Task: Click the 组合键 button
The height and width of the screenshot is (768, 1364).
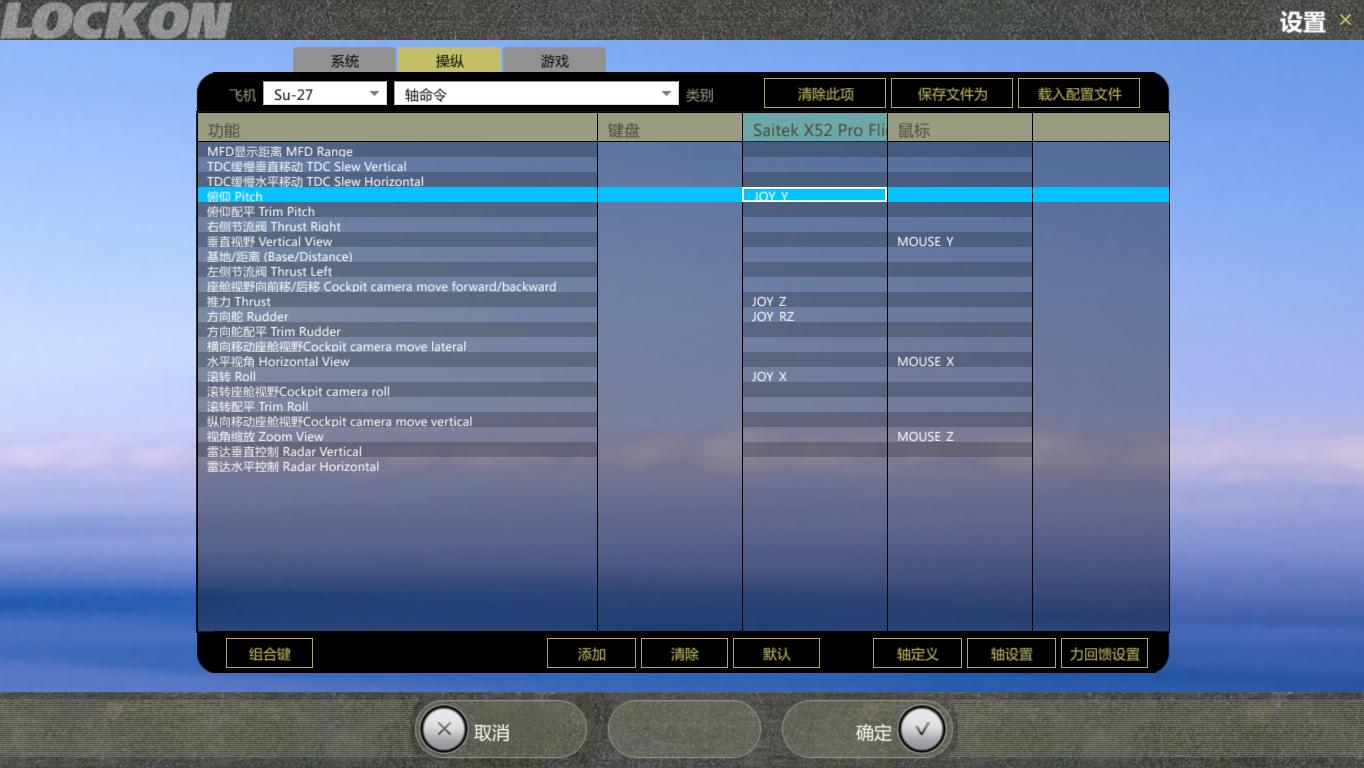Action: point(268,652)
